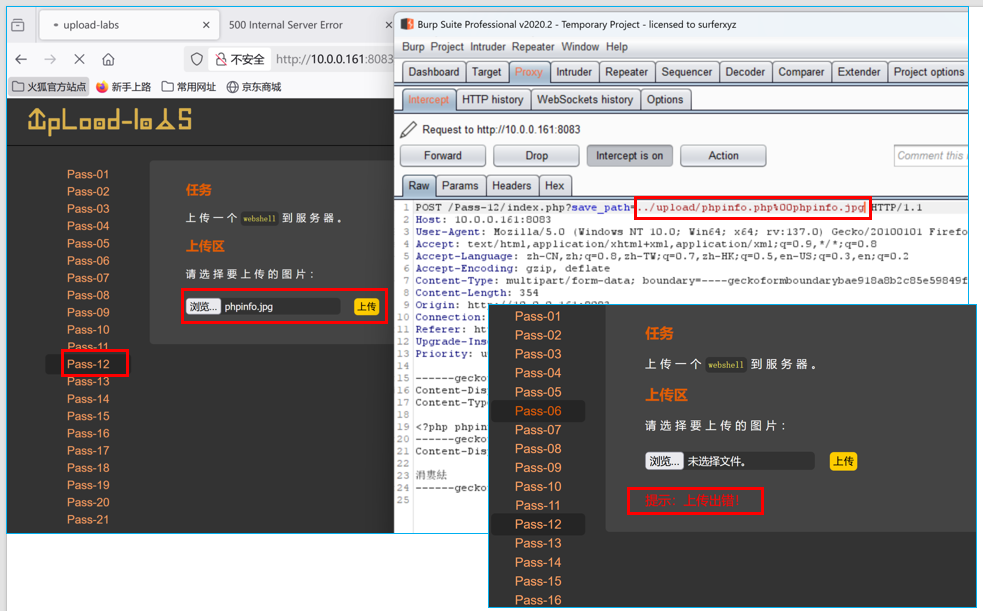Click the 浏览 button beside phpinfo.jpg

click(203, 306)
